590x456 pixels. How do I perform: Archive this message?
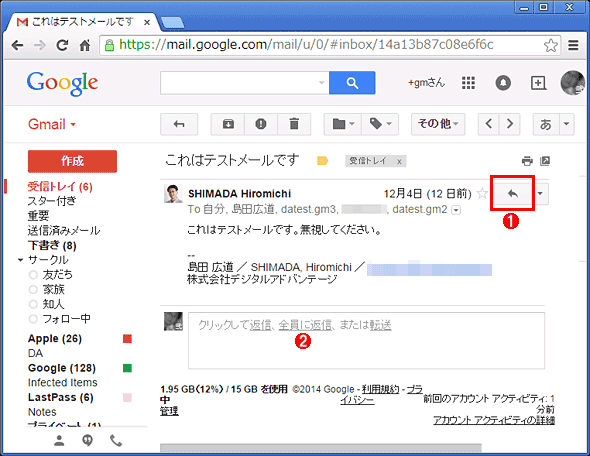pos(228,124)
